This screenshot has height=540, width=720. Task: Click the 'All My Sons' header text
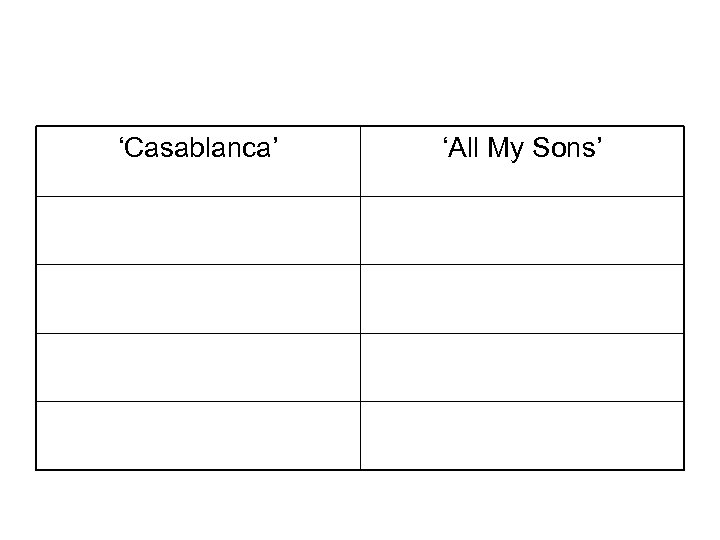(522, 151)
